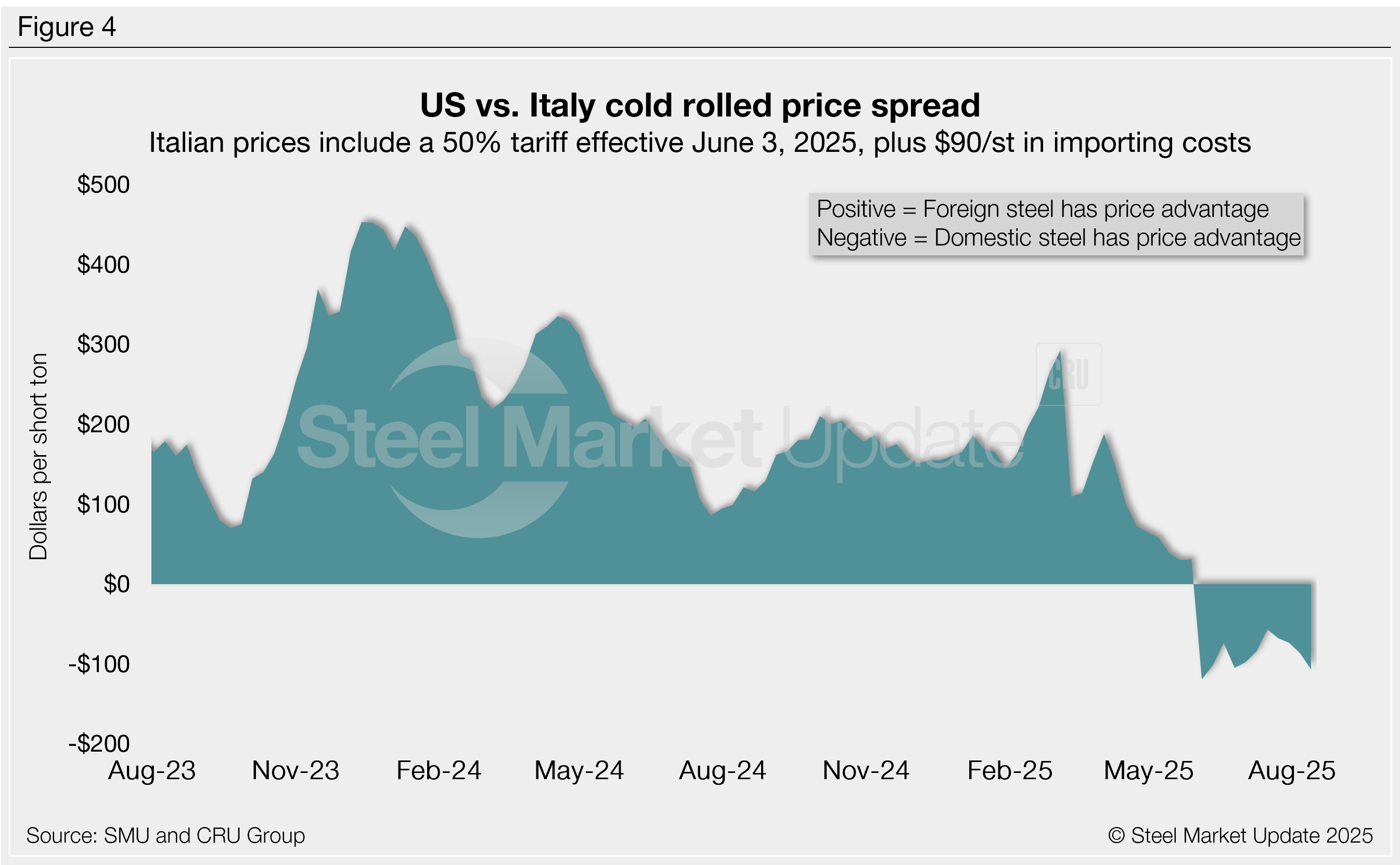Screen dimensions: 1400x865
Task: Click the "Figure 4" heading label
Action: tap(67, 27)
